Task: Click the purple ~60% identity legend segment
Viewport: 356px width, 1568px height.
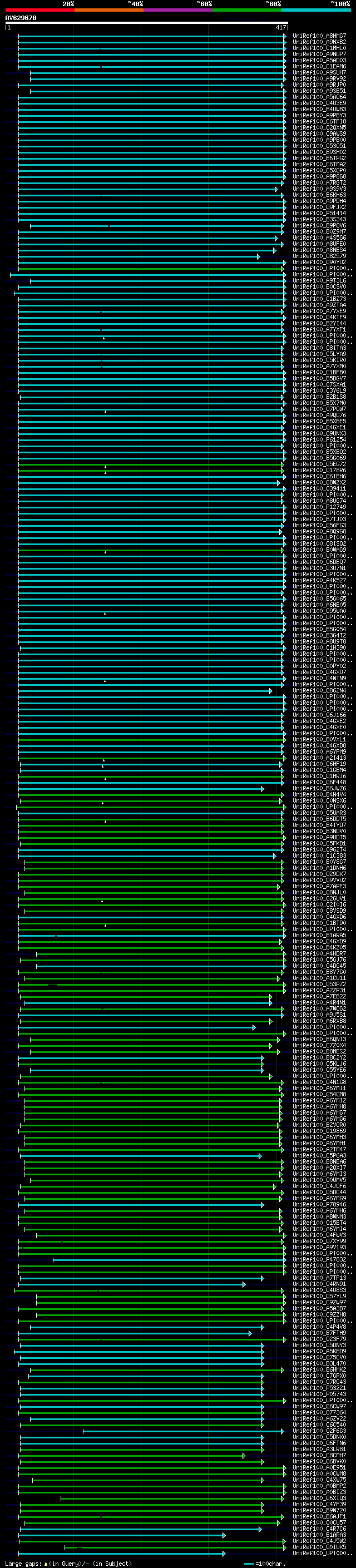Action: pyautogui.click(x=177, y=10)
